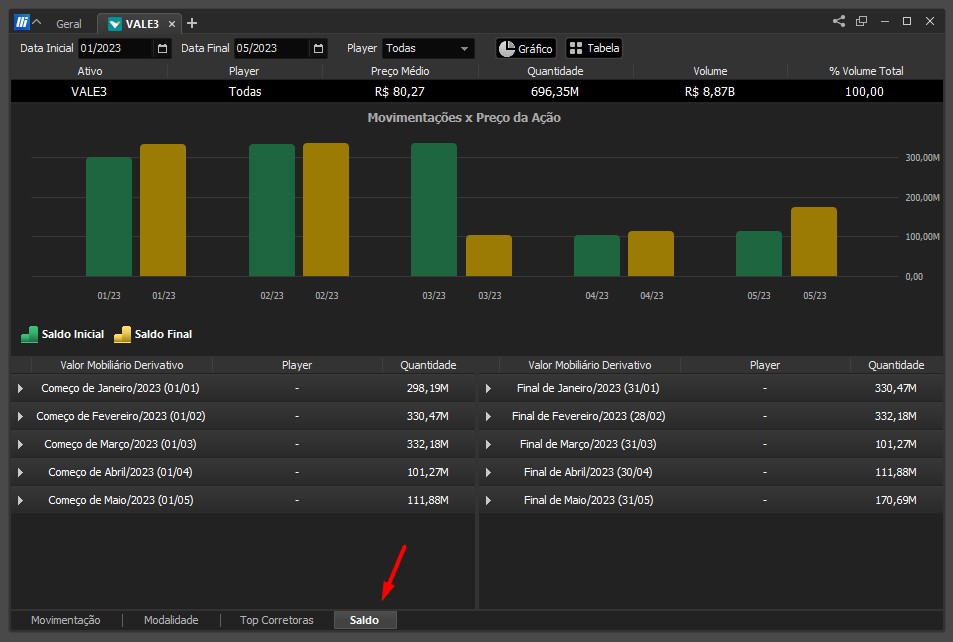The width and height of the screenshot is (953, 642).
Task: Select the VALE3 cell in the summary row
Action: (89, 92)
